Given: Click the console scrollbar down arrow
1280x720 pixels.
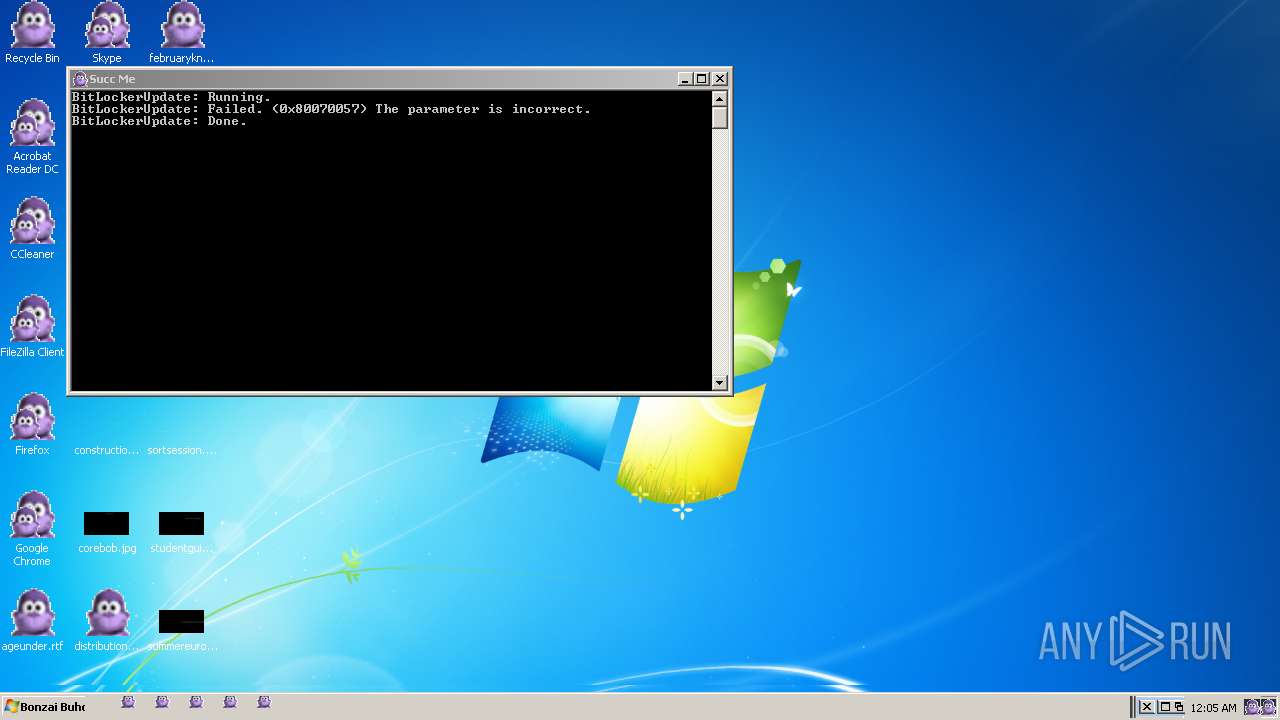Looking at the screenshot, I should (x=719, y=382).
